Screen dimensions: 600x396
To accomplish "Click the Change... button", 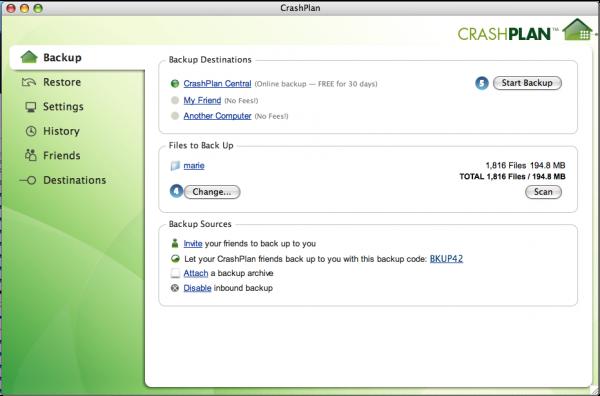I will [212, 192].
